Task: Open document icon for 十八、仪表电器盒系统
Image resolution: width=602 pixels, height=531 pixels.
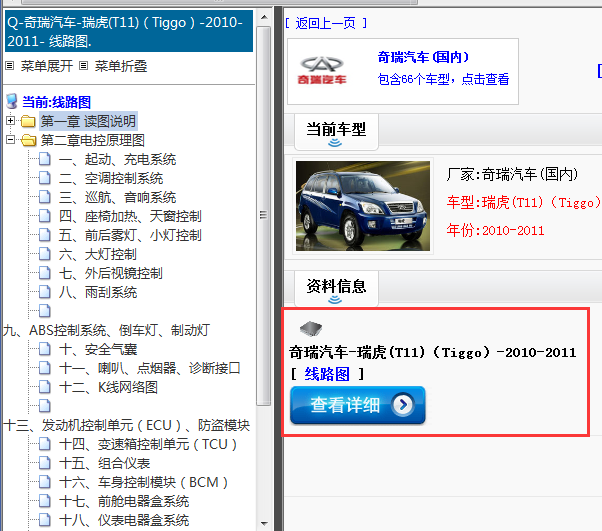Action: 45,520
